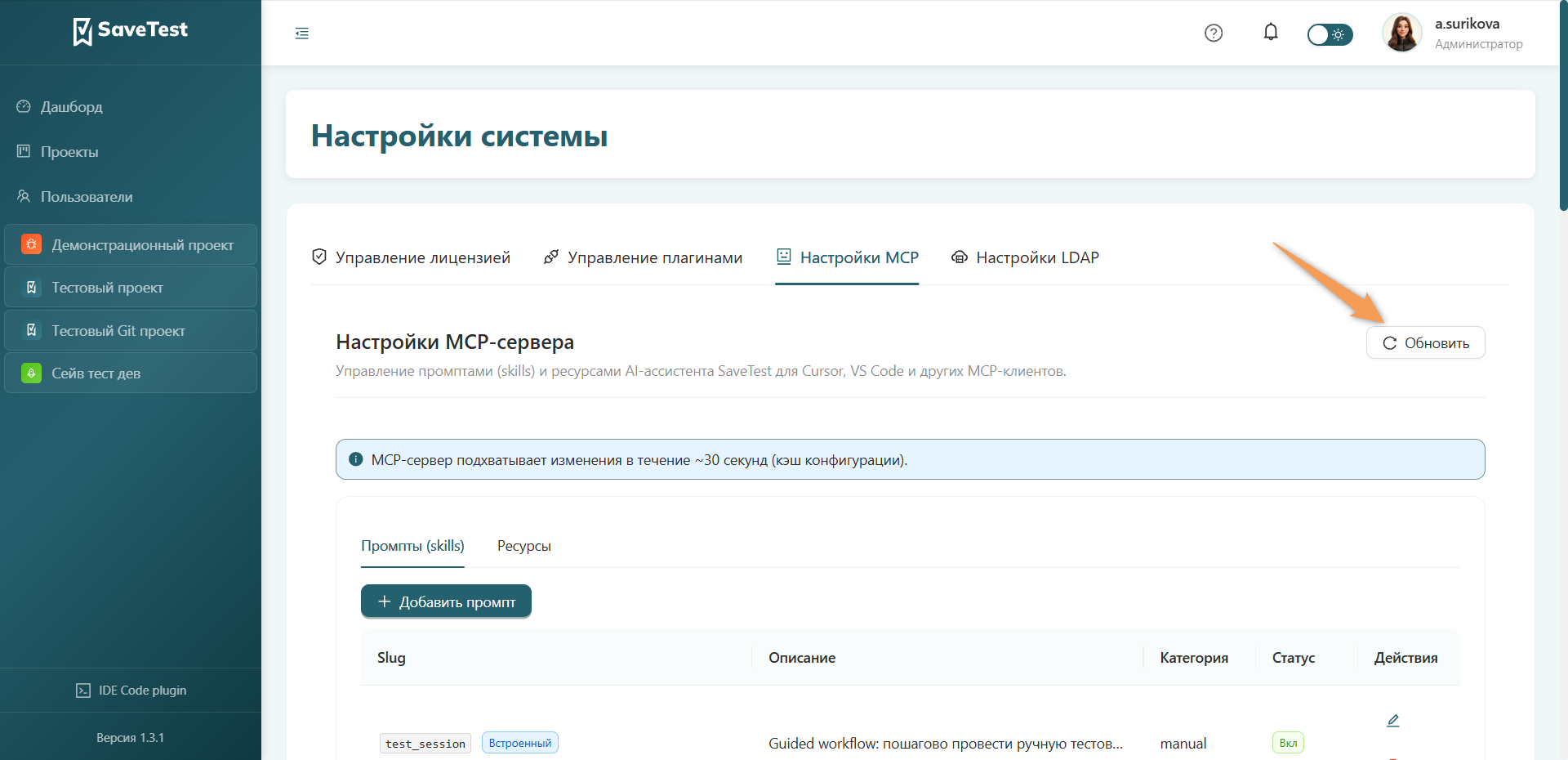Screen dimensions: 1568x760
Task: Click Версия 1.3.1 text
Action: 131,738
